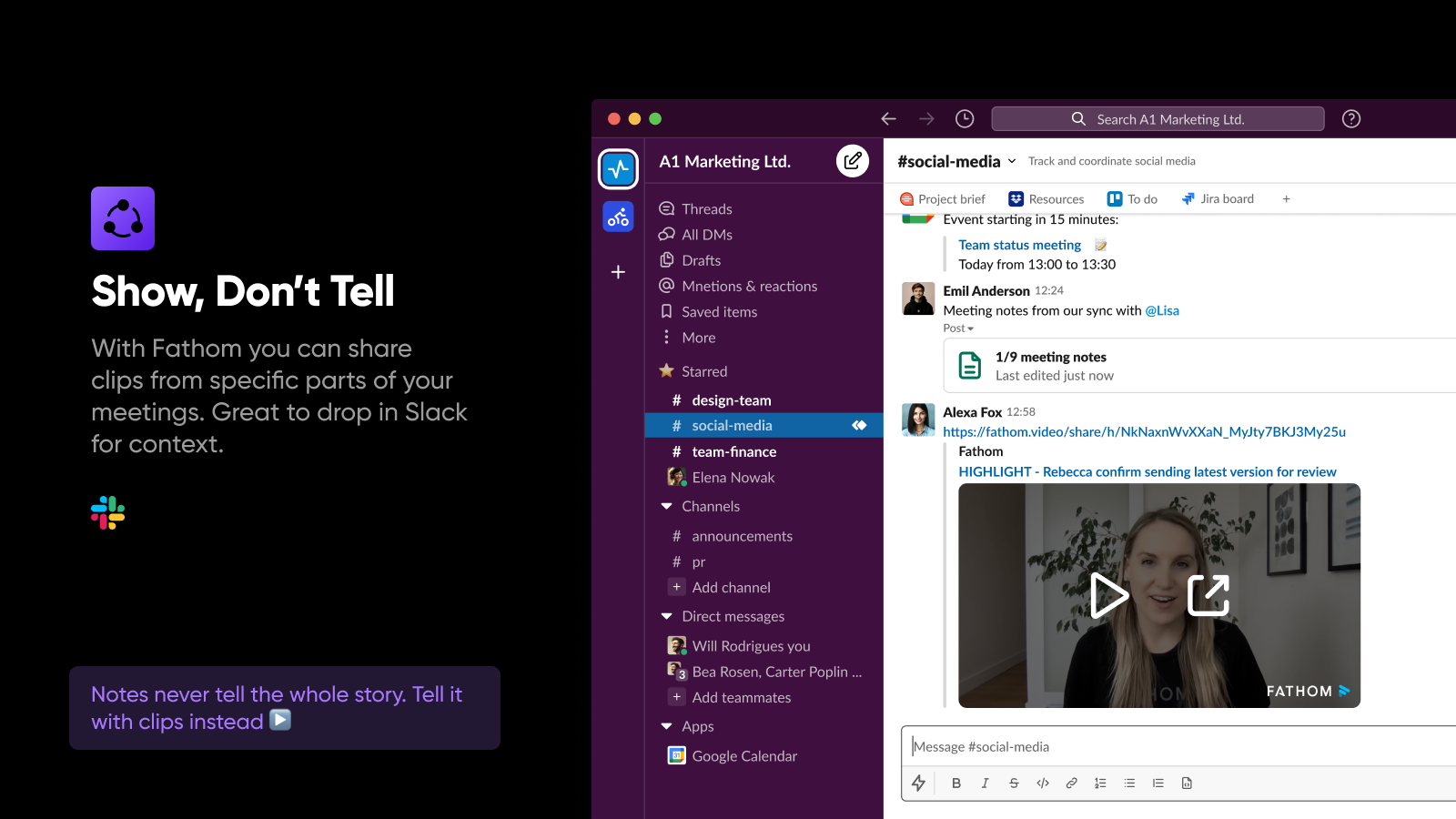This screenshot has height=819, width=1456.
Task: Expand the #social-media channel name dropdown
Action: pos(1013,161)
